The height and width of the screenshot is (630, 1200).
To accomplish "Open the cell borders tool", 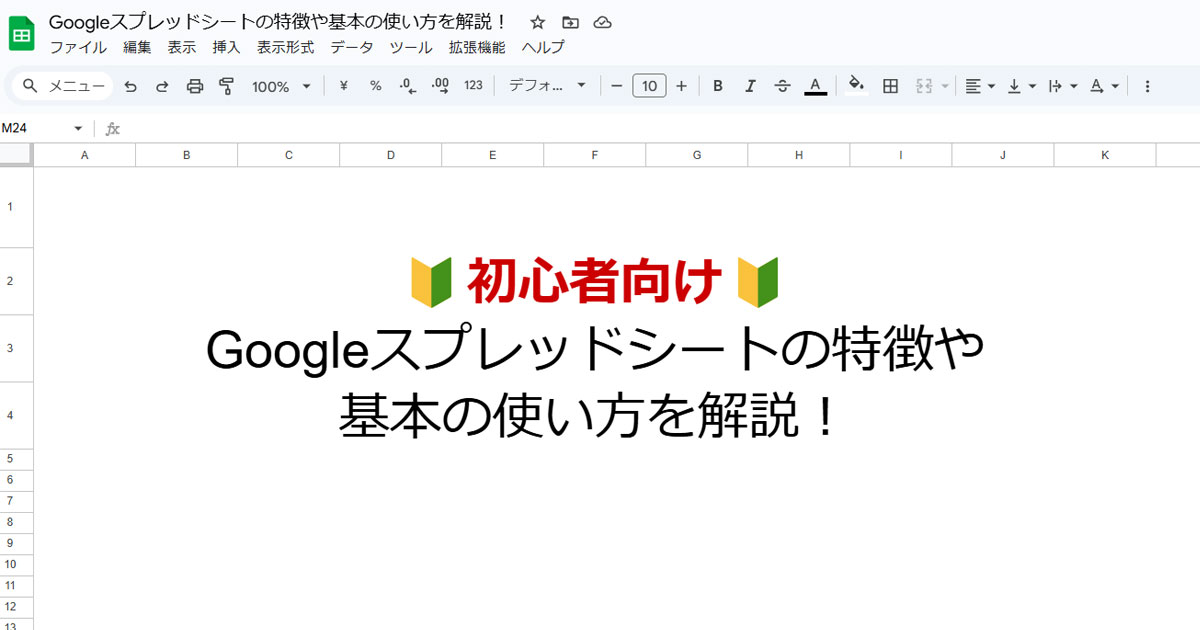I will pos(890,86).
